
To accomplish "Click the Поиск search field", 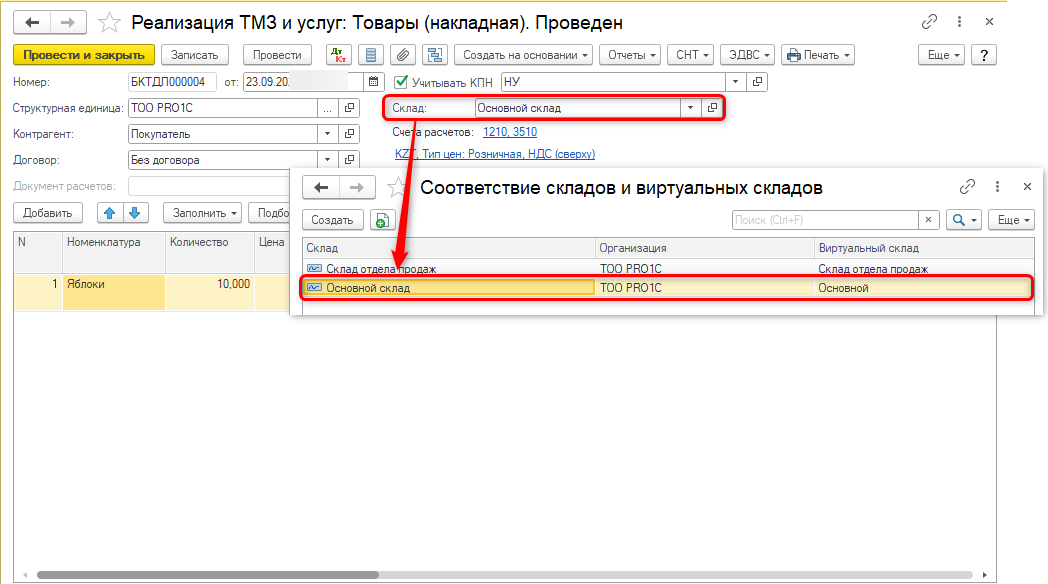I will click(824, 220).
